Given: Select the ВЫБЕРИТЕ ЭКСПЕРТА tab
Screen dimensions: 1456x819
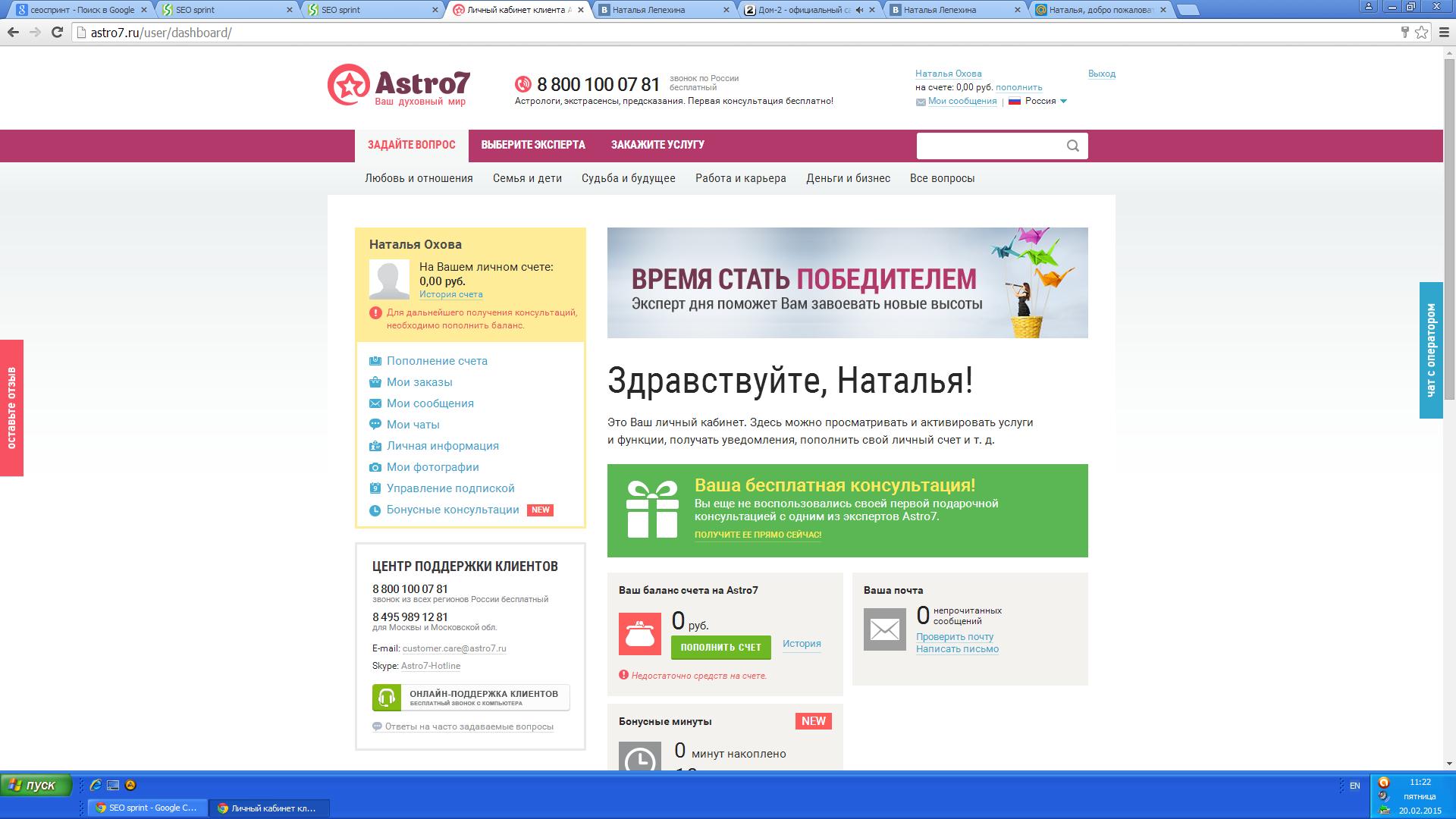Looking at the screenshot, I should (x=533, y=145).
